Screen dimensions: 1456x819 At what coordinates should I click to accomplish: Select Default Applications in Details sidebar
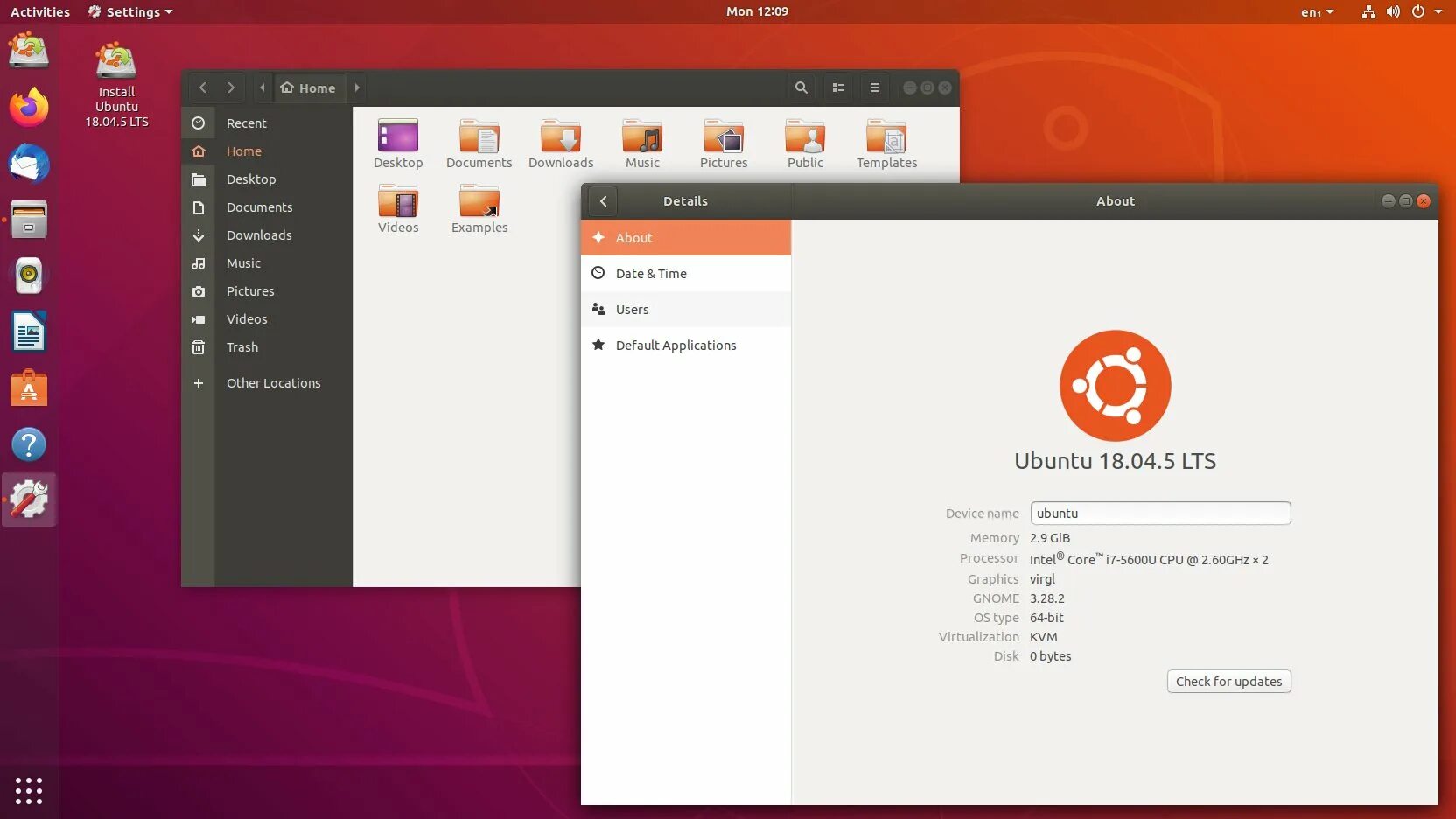[686, 346]
